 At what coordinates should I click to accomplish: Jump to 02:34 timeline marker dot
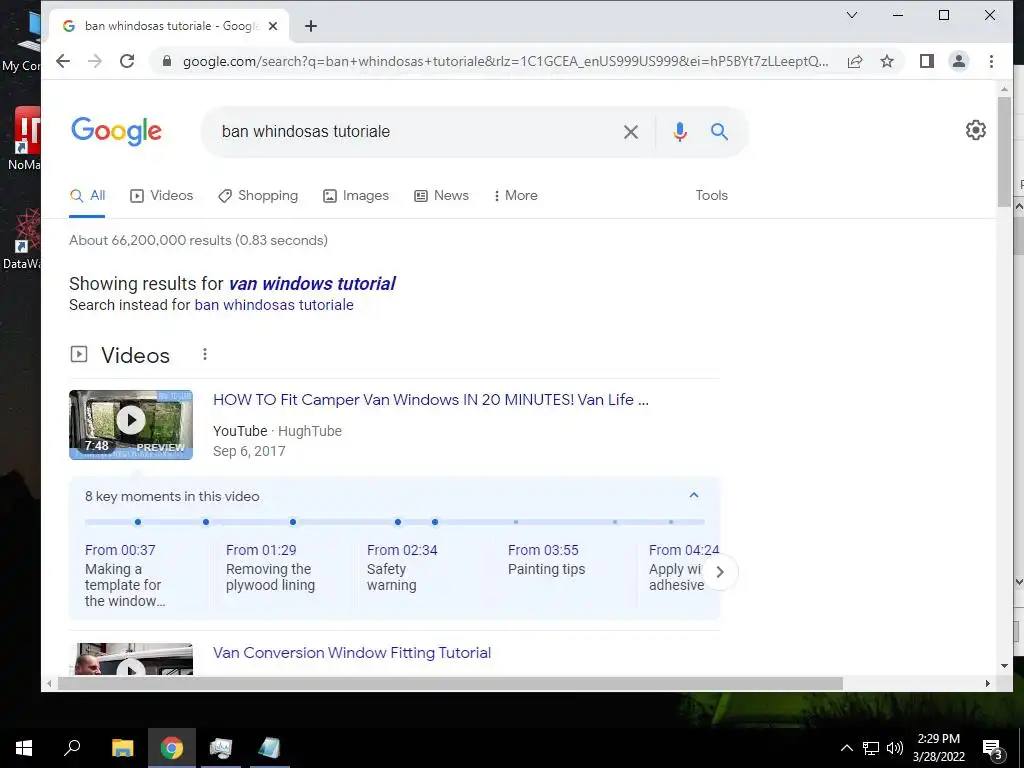[x=293, y=522]
